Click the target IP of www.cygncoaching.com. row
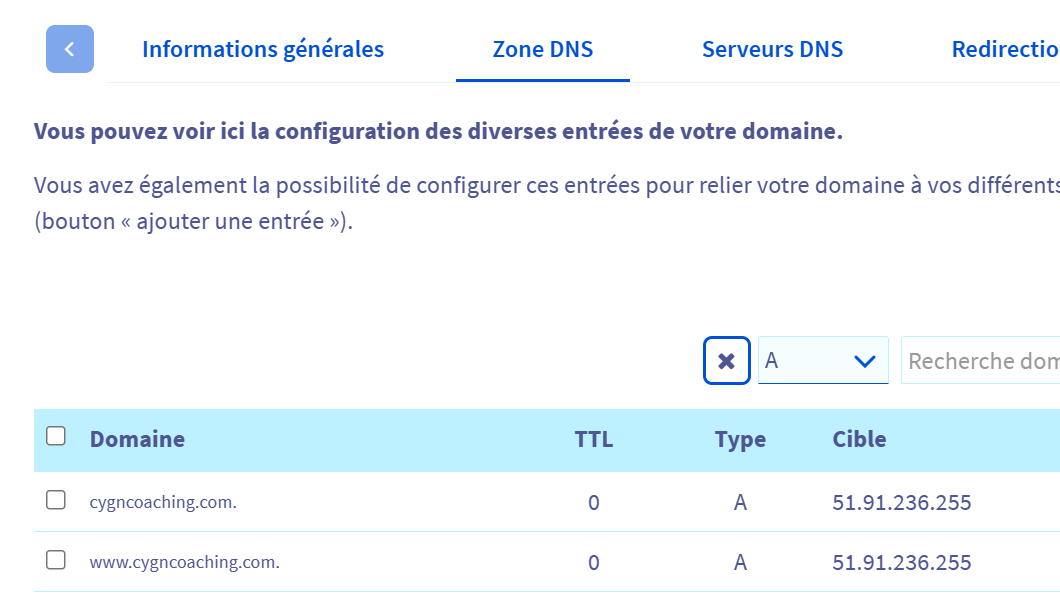 click(901, 562)
